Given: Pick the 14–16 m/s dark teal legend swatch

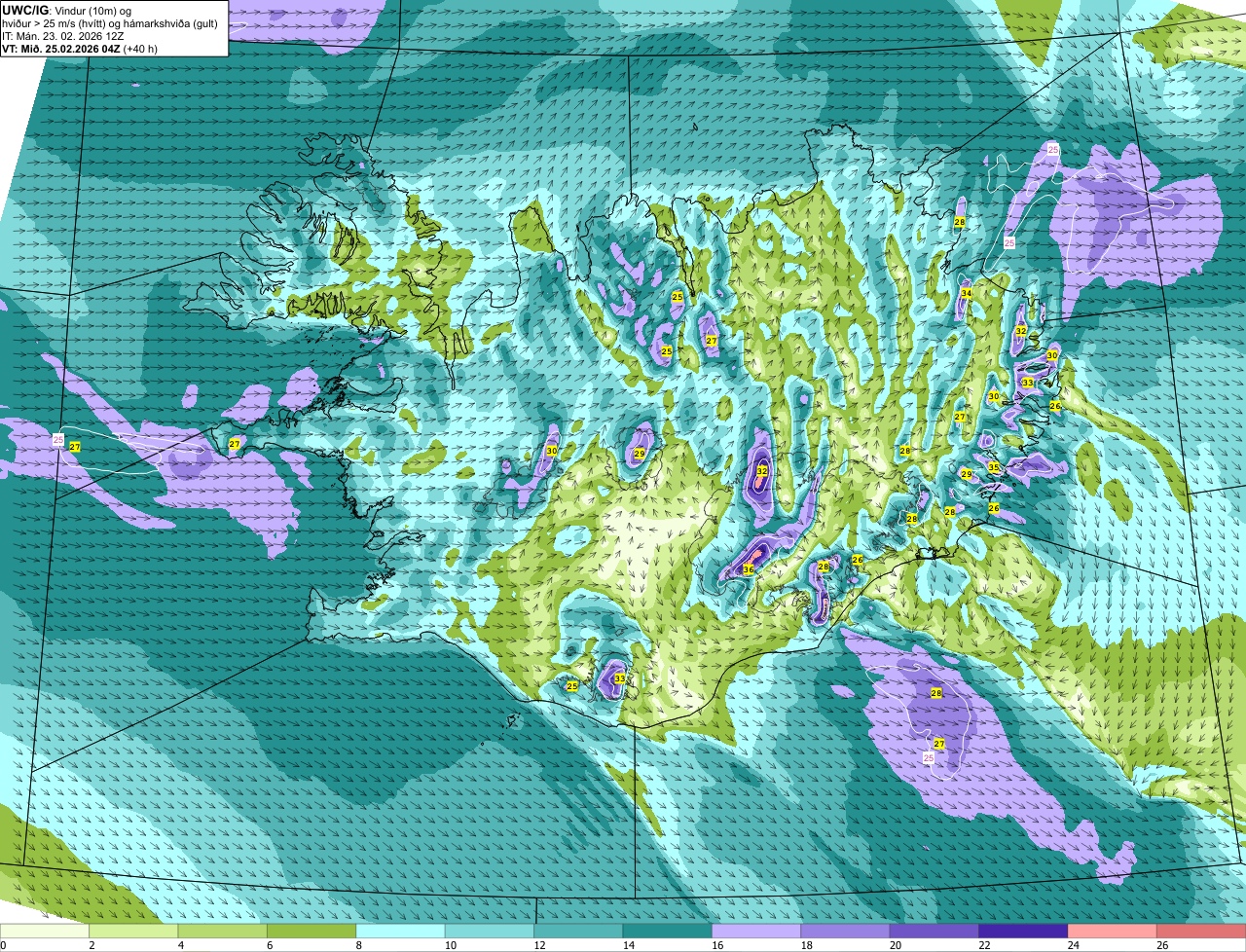Looking at the screenshot, I should (x=668, y=931).
